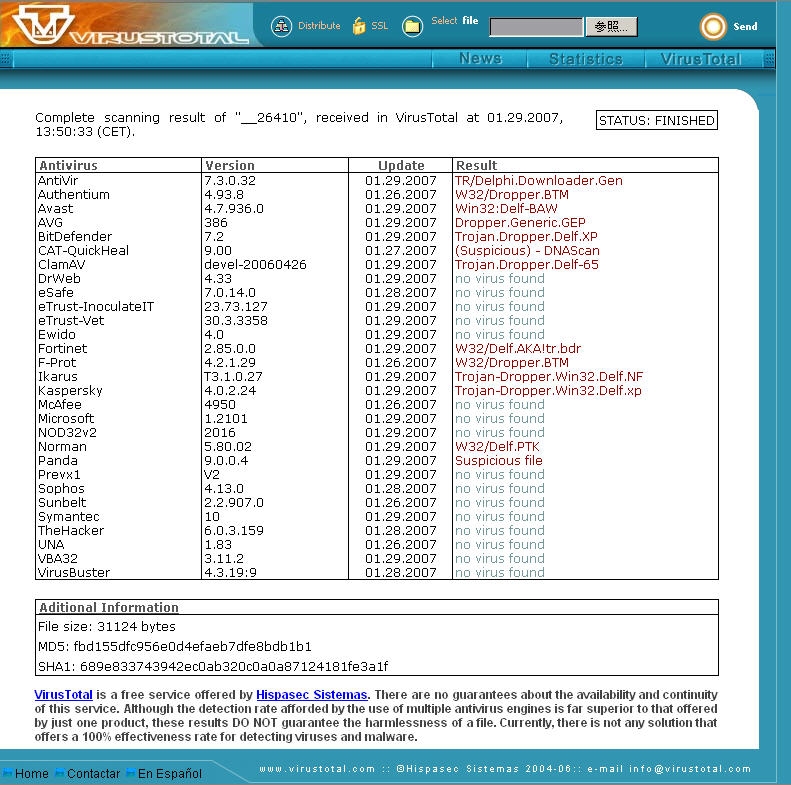
Task: Click the File size 31124 bytes line
Action: point(106,627)
